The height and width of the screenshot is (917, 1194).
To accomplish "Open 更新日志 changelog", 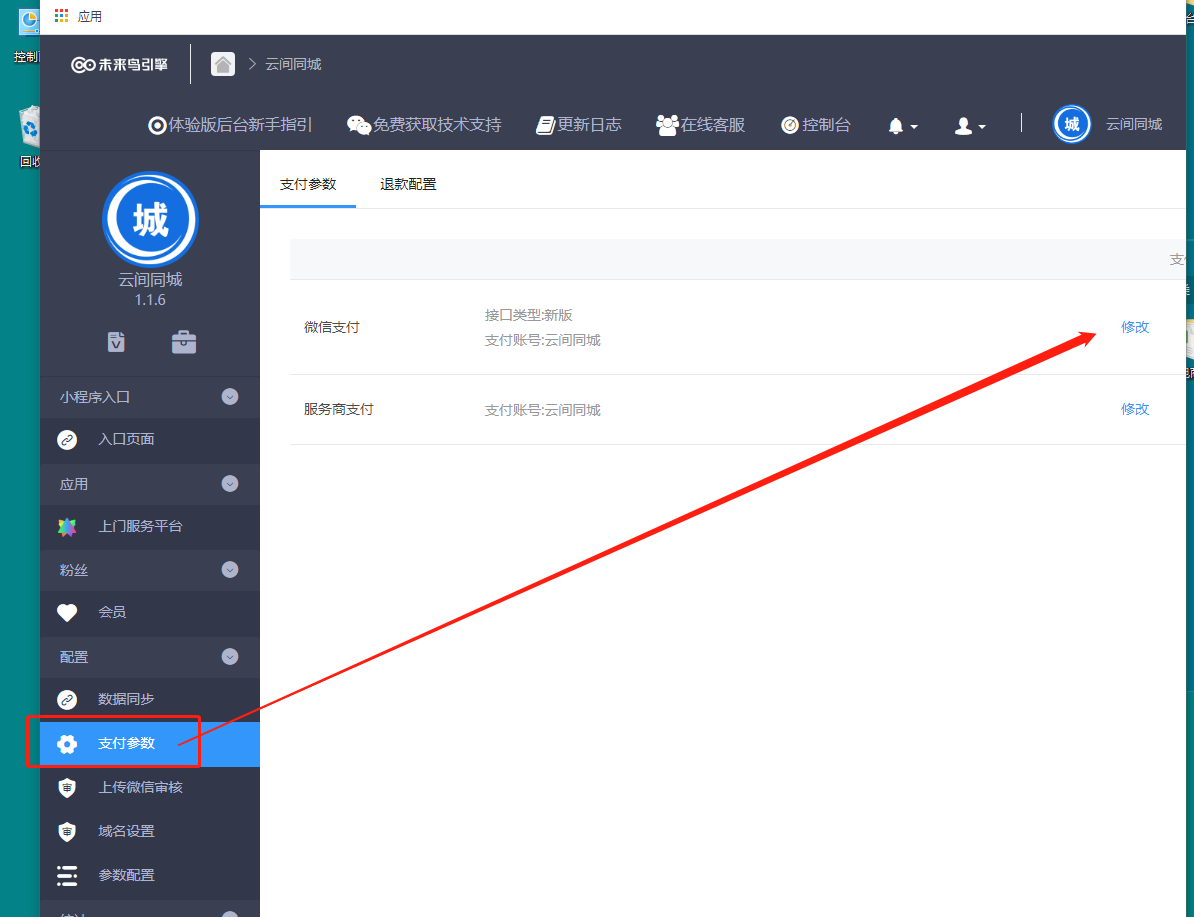I will pos(579,125).
